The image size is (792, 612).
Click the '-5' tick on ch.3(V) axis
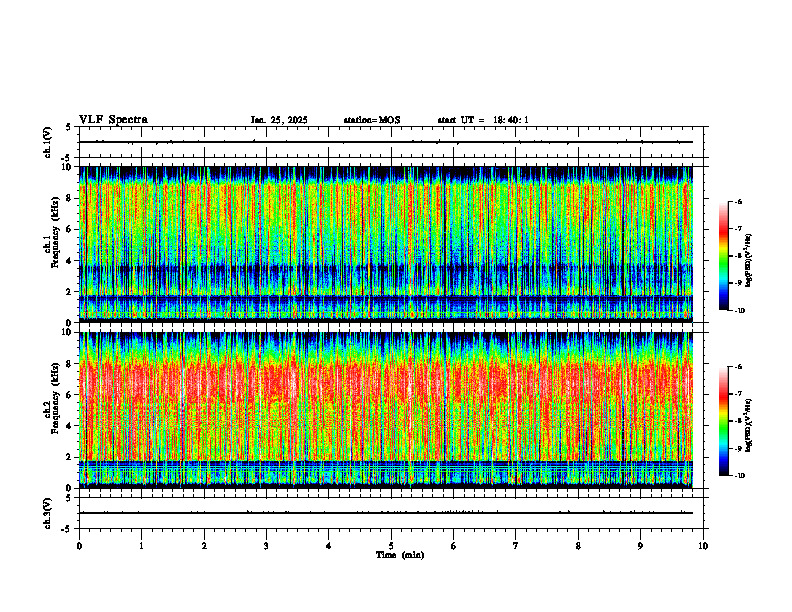[x=66, y=529]
